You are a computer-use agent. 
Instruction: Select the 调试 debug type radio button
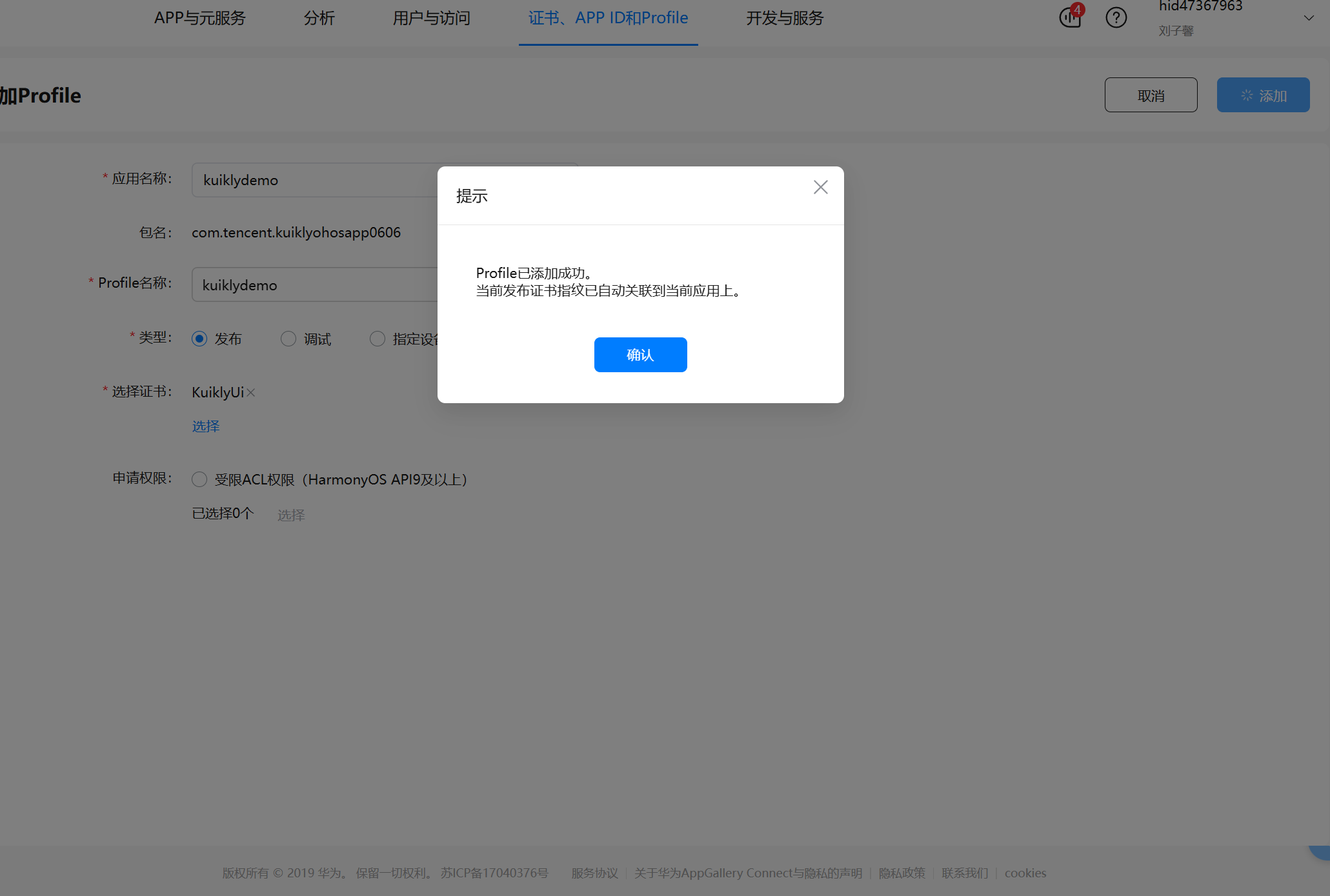(x=288, y=338)
